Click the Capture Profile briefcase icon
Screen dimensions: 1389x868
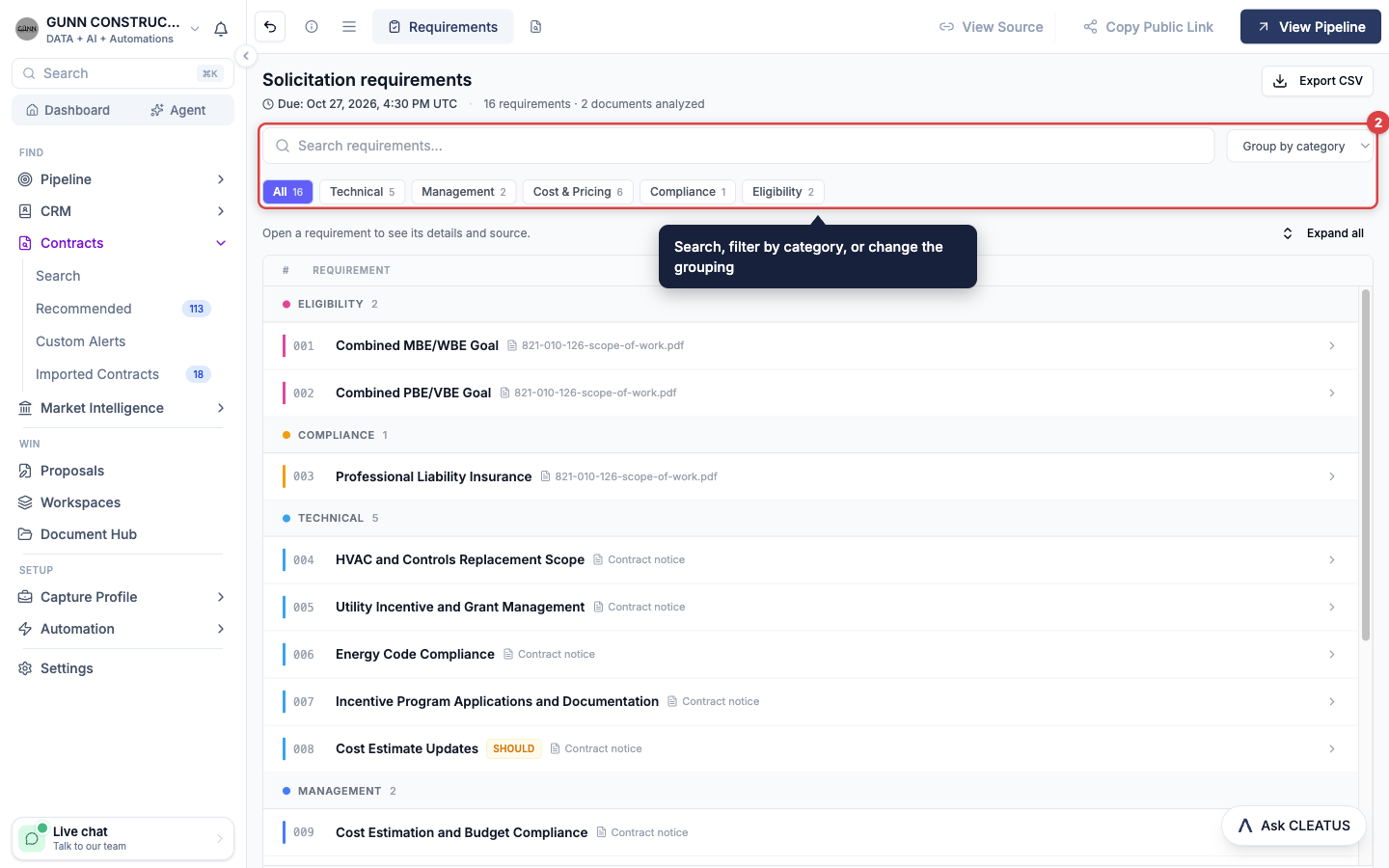(x=25, y=597)
